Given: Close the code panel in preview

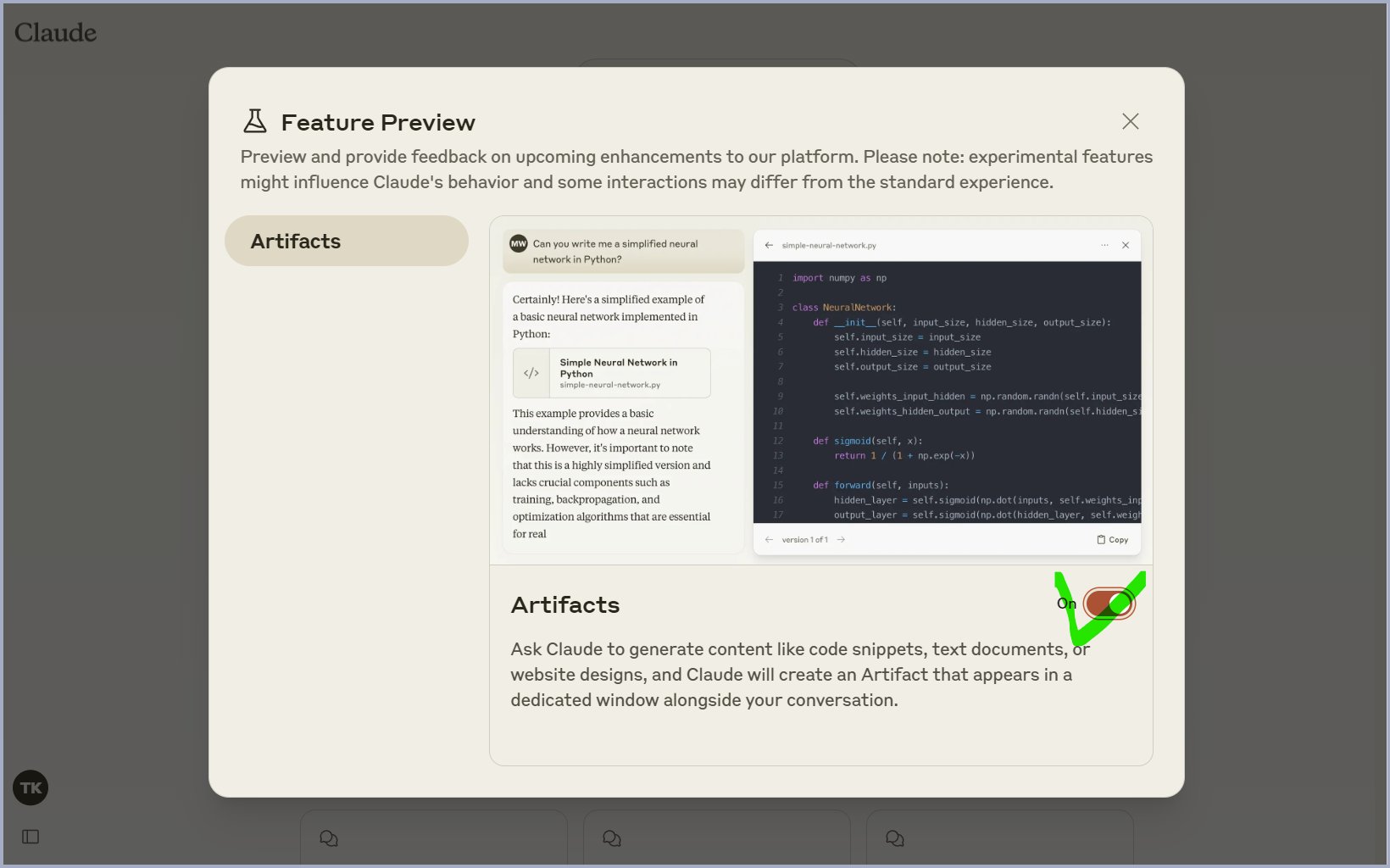Looking at the screenshot, I should click(x=1126, y=245).
